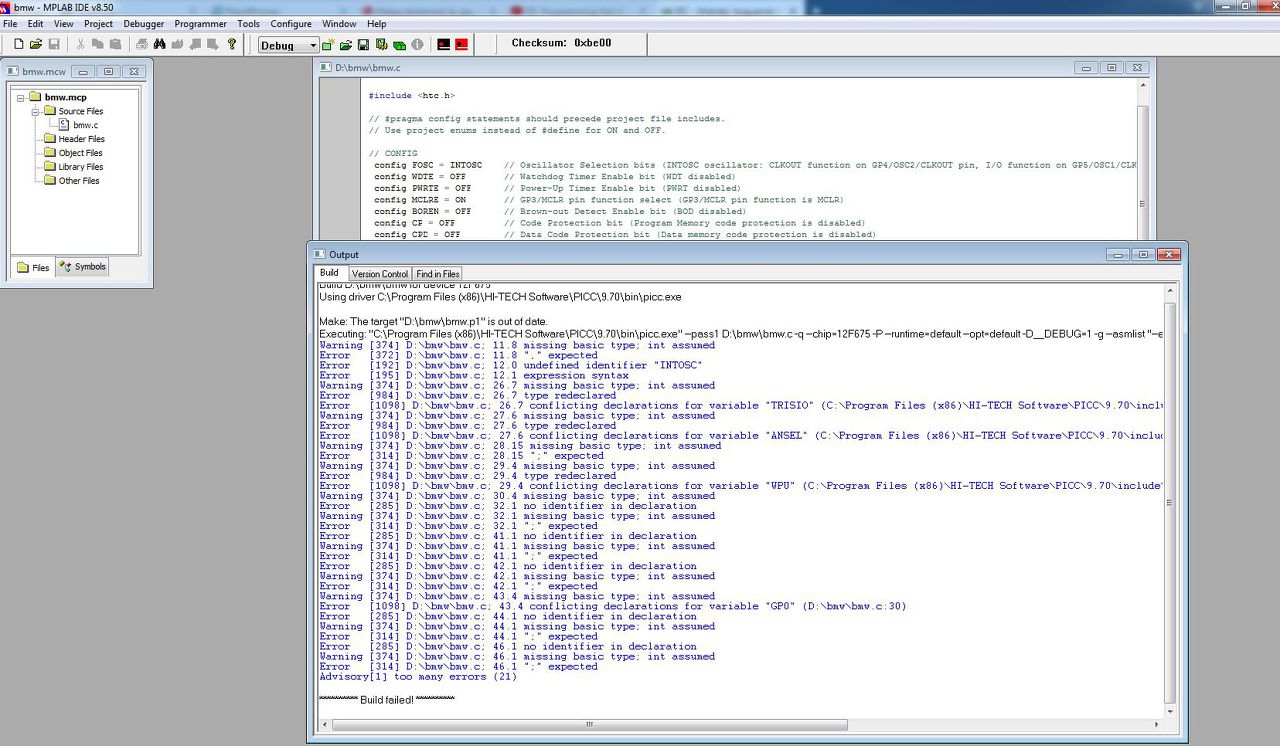Click the New File toolbar icon
Viewport: 1280px width, 746px height.
pyautogui.click(x=21, y=44)
